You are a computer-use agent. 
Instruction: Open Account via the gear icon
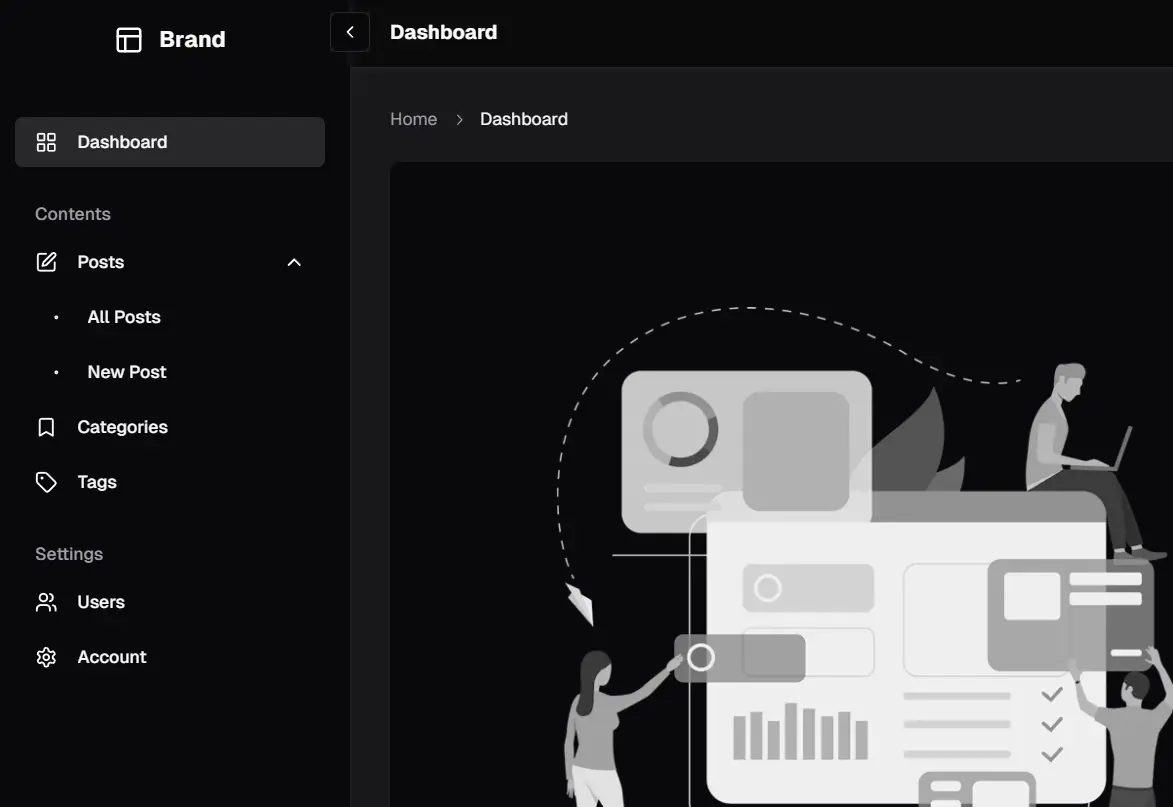point(46,656)
